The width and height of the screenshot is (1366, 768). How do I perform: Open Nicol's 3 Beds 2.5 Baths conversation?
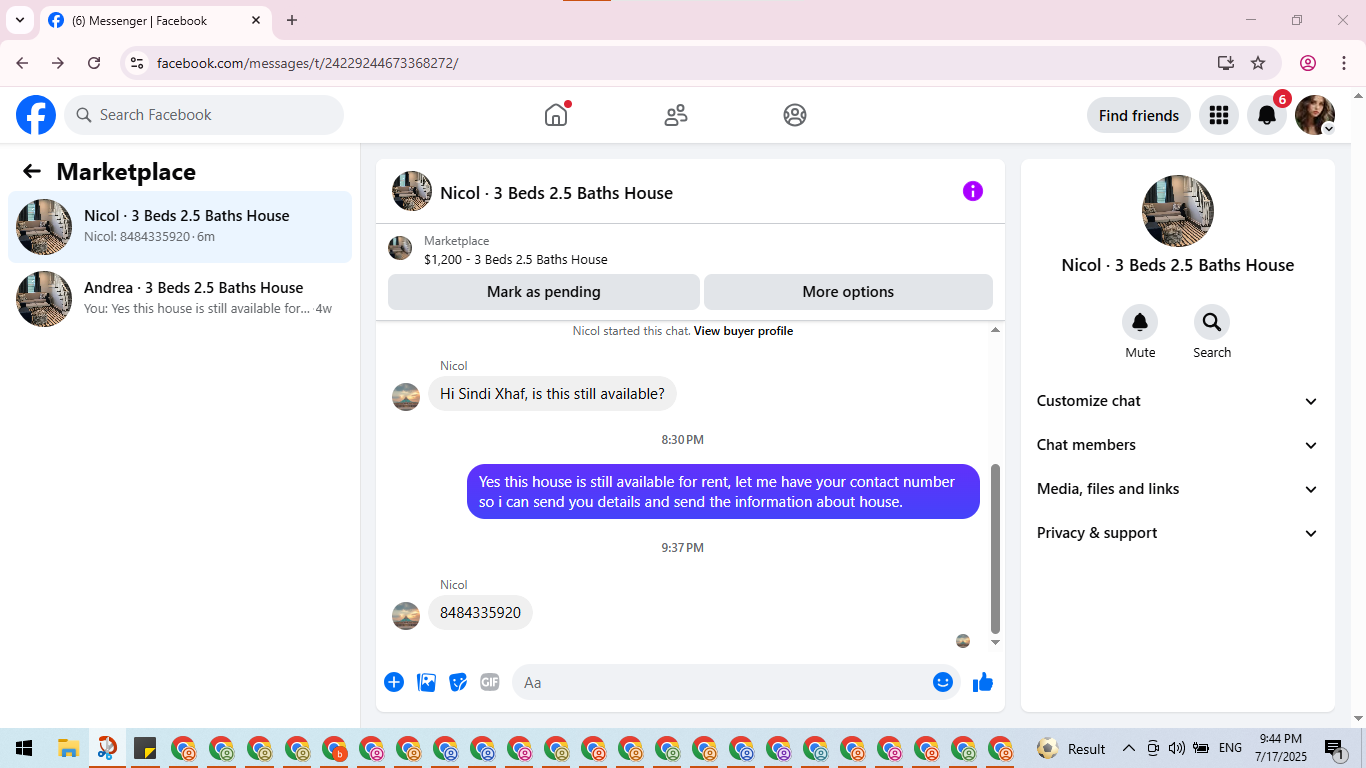point(180,227)
